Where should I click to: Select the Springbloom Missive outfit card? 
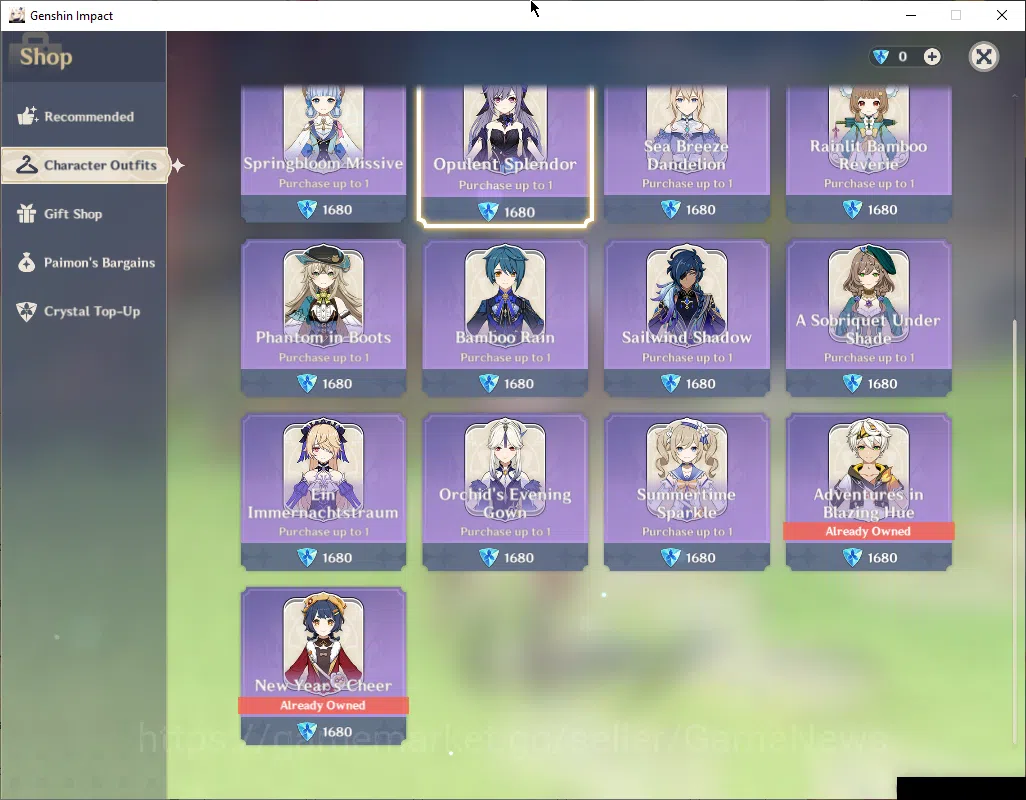pos(323,154)
